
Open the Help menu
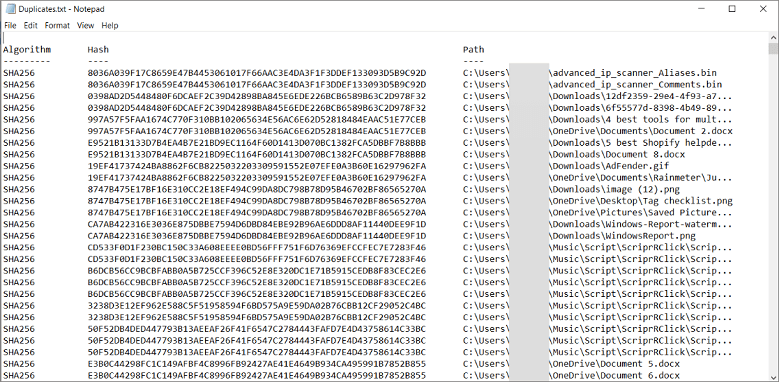(x=110, y=25)
